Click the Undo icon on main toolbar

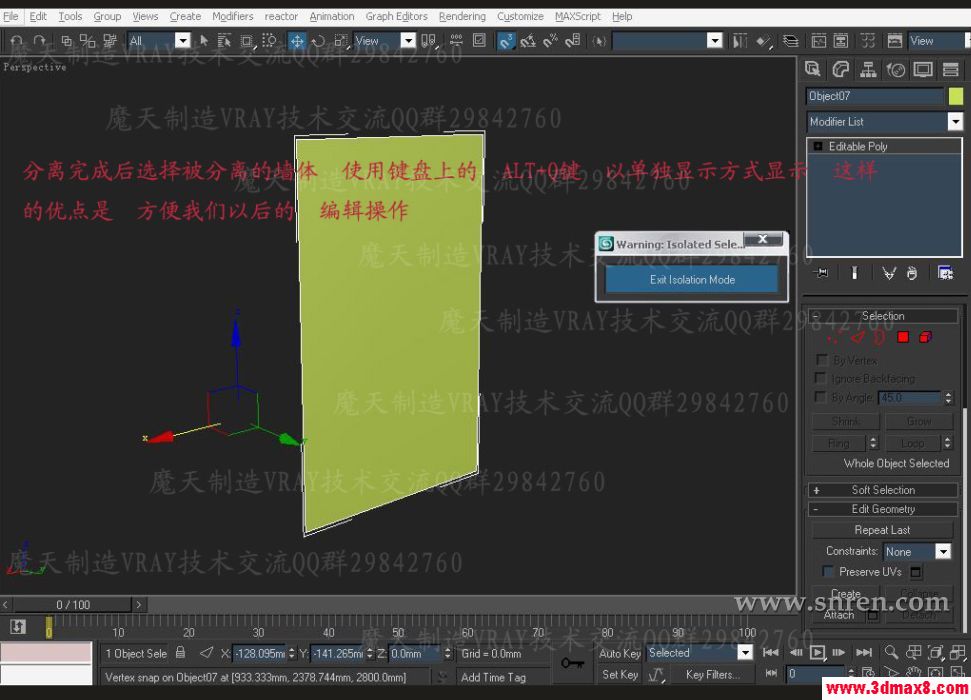tap(15, 40)
